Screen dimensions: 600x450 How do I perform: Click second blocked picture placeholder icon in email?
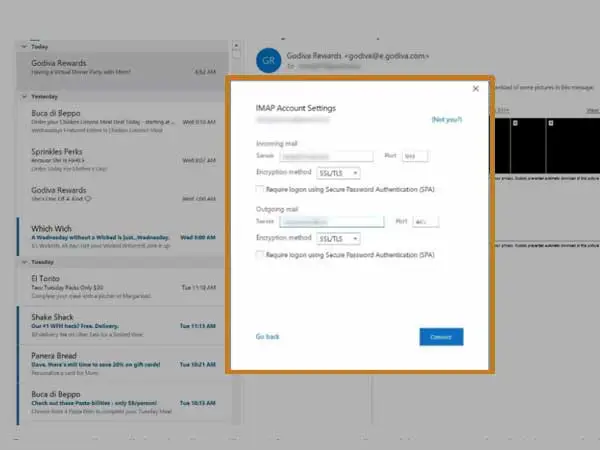pos(551,123)
